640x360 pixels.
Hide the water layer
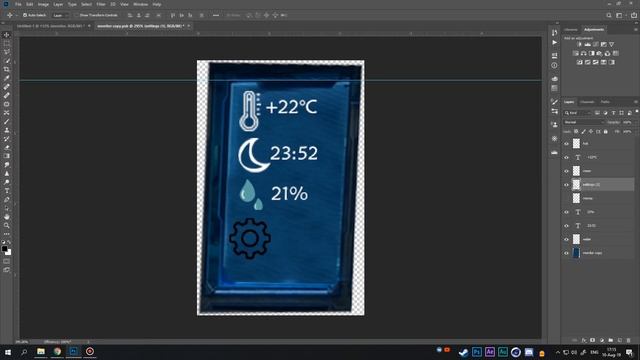click(567, 239)
